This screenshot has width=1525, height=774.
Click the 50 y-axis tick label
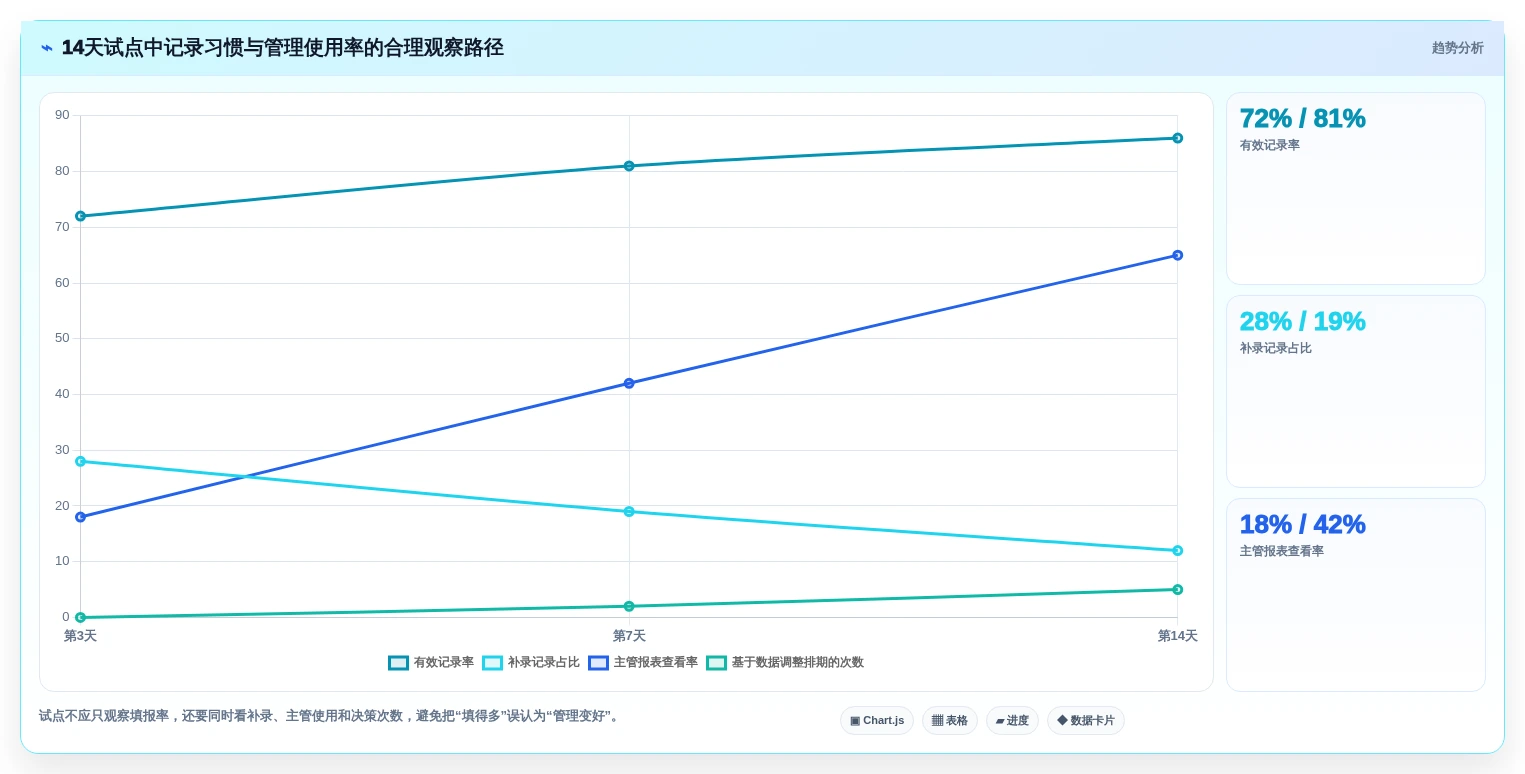point(62,338)
